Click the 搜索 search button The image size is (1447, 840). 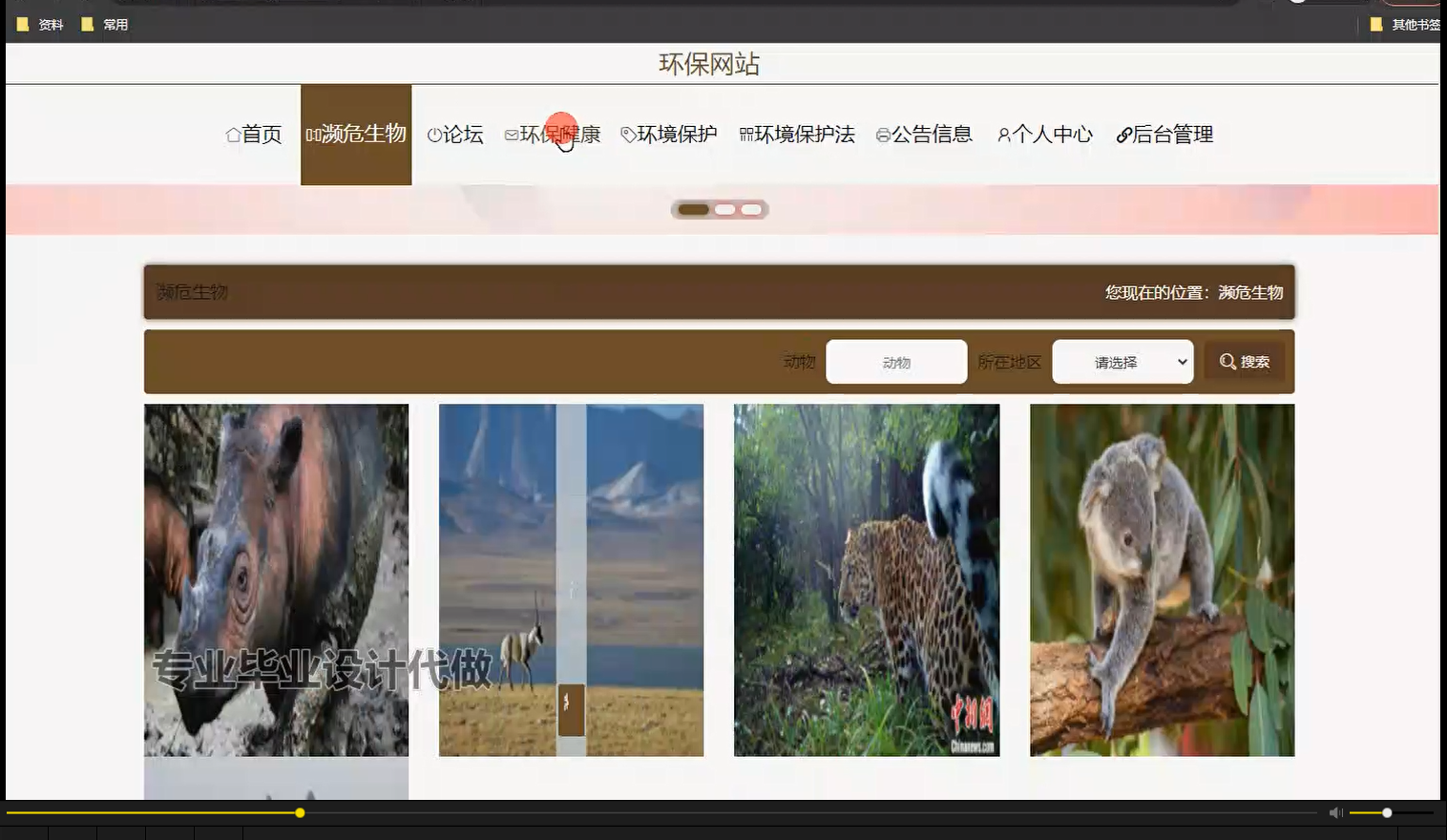click(1245, 362)
